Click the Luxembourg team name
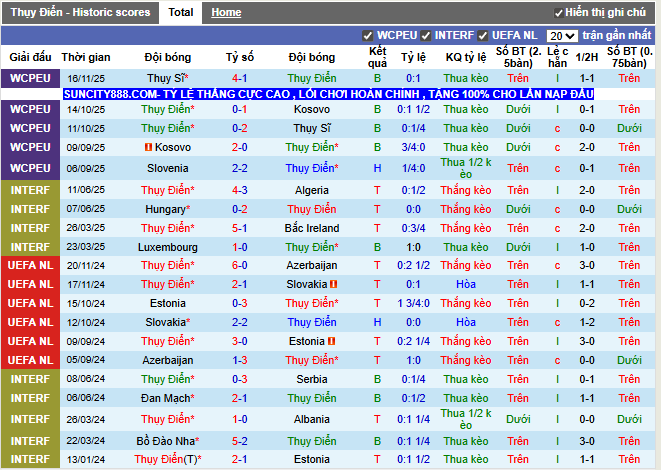This screenshot has width=661, height=470. pyautogui.click(x=167, y=247)
